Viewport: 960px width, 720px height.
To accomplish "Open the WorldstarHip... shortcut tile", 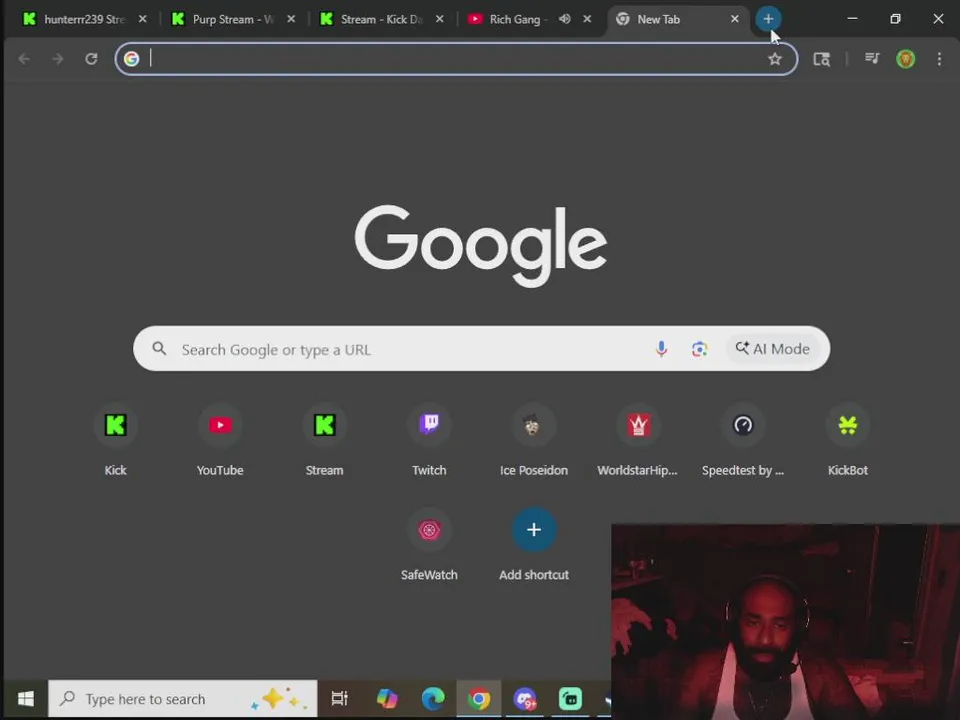I will tap(638, 441).
